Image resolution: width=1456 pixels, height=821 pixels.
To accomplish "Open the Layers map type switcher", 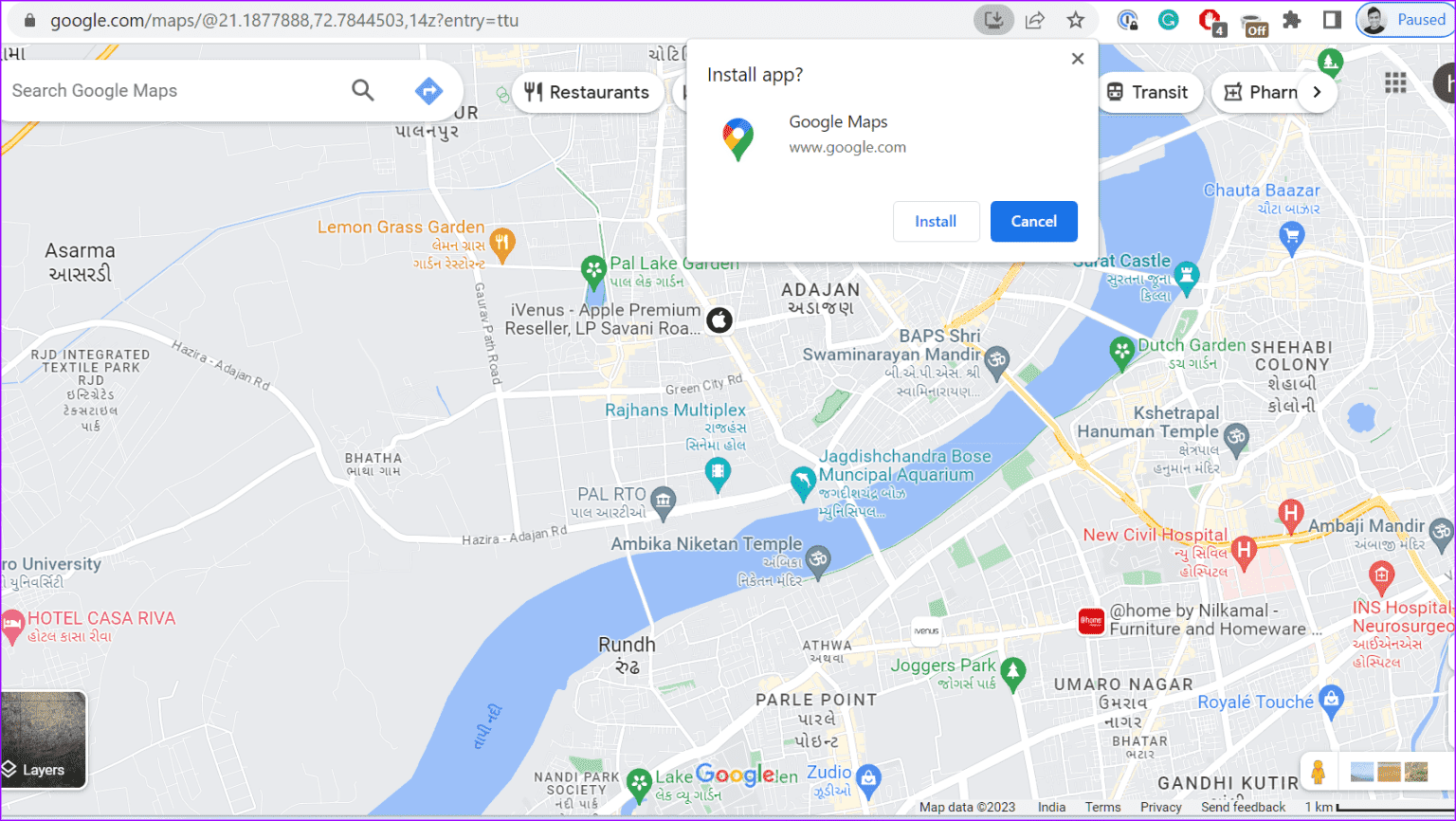I will pos(44,739).
